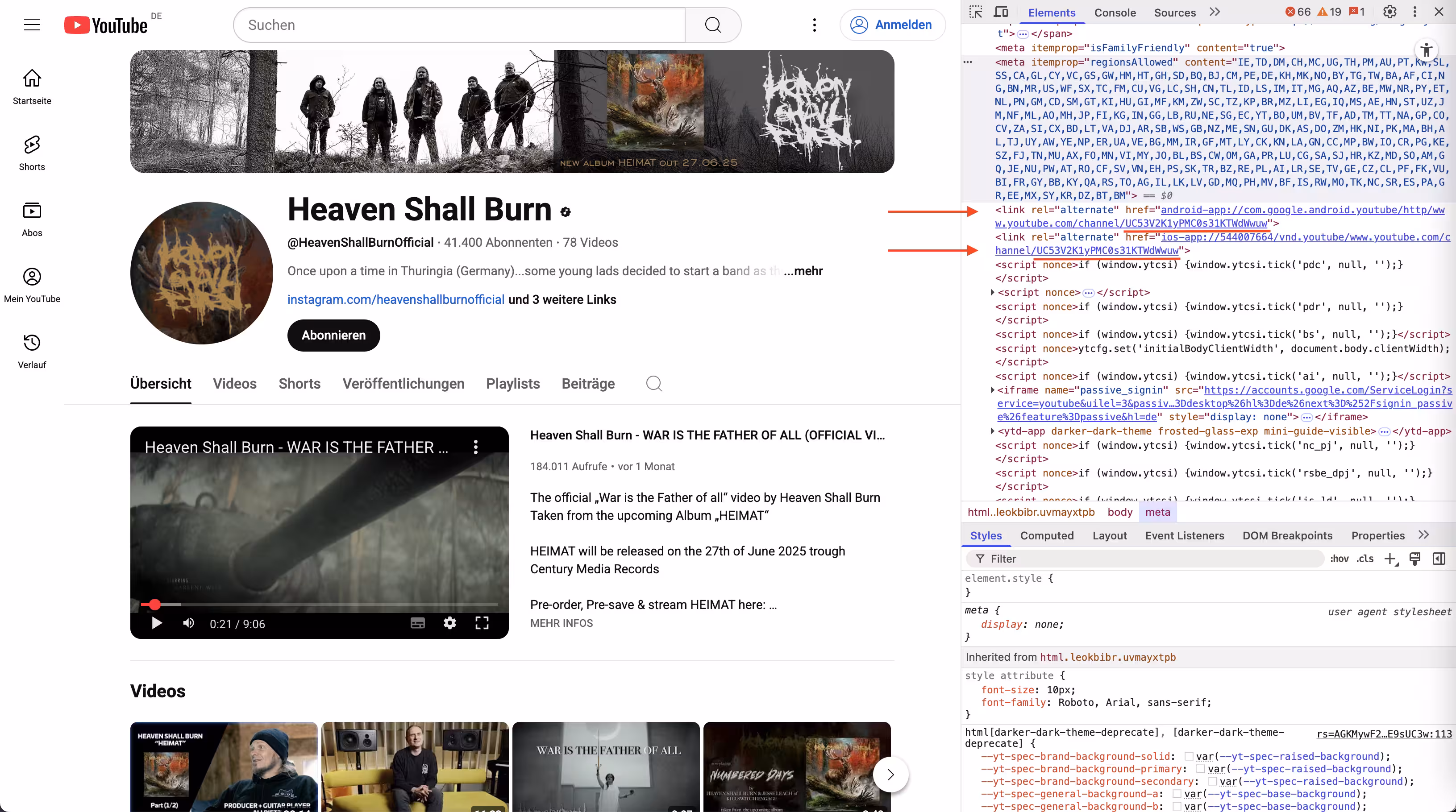This screenshot has width=1456, height=812.
Task: Click the video progress bar
Action: coord(319,605)
